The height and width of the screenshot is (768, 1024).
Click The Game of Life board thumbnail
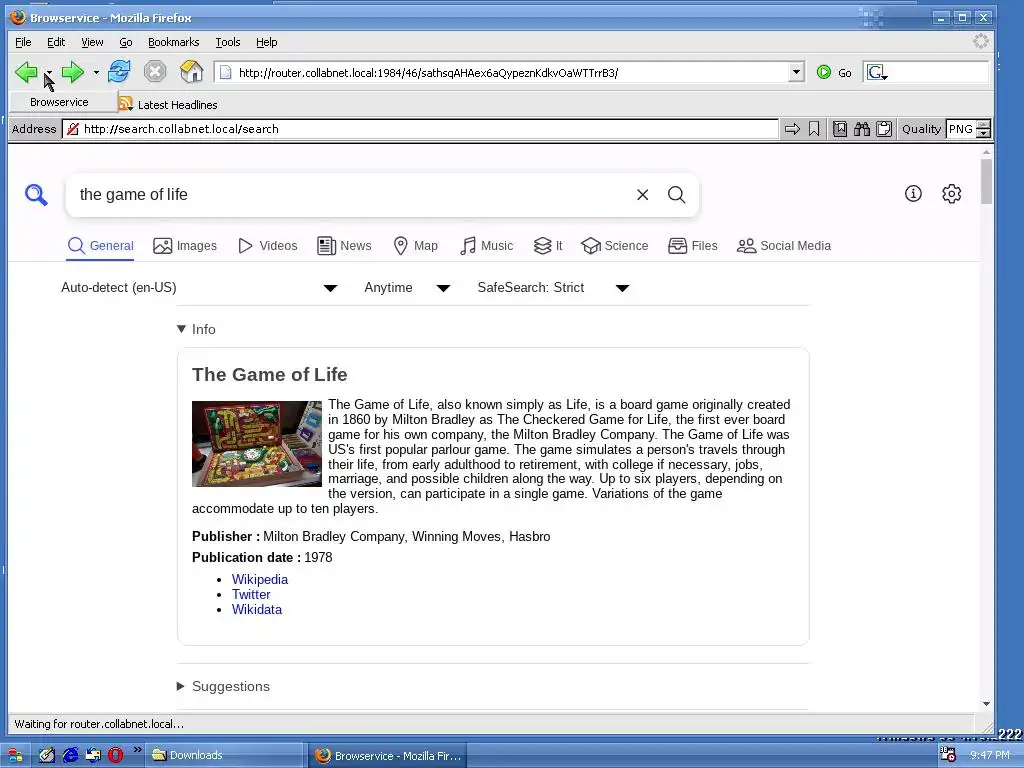point(257,443)
